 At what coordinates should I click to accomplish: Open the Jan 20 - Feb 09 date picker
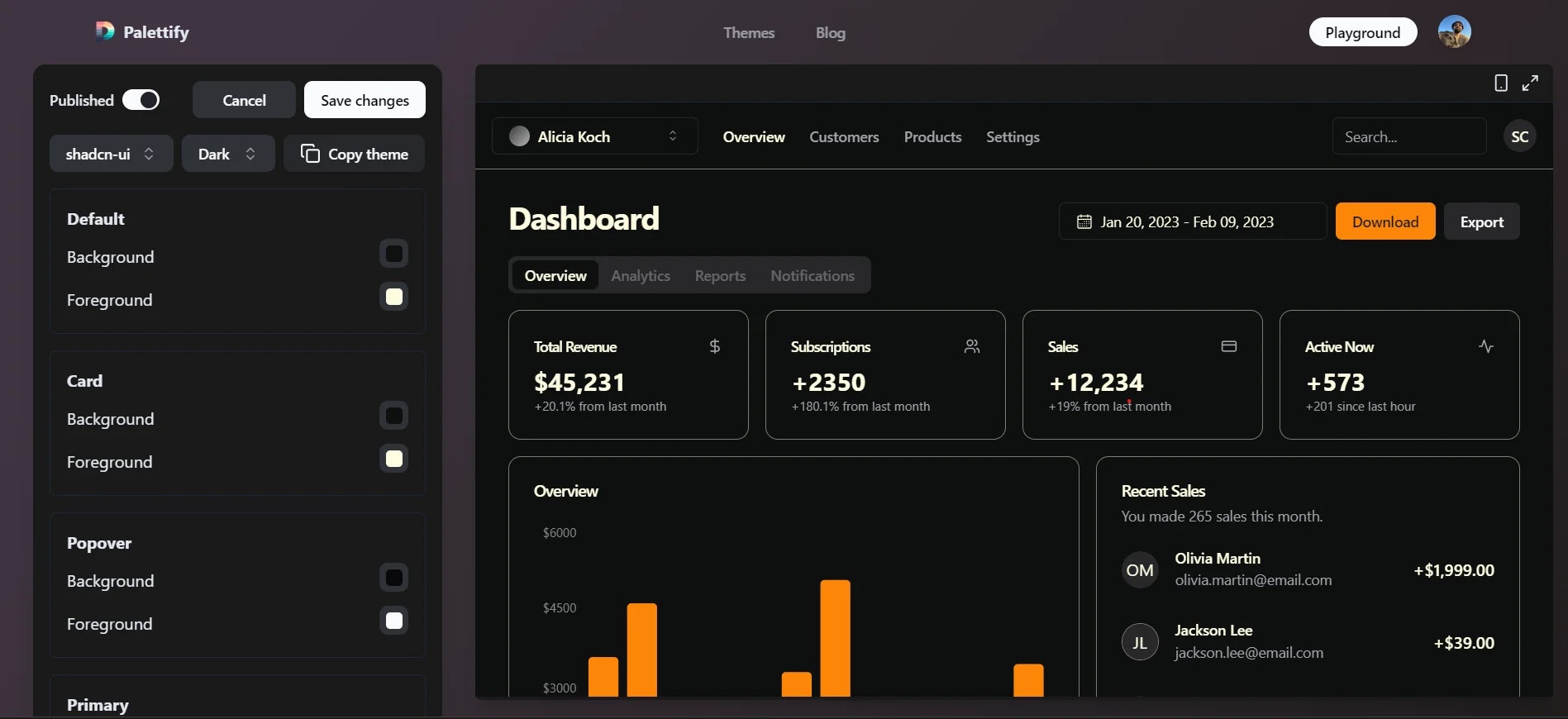tap(1193, 221)
